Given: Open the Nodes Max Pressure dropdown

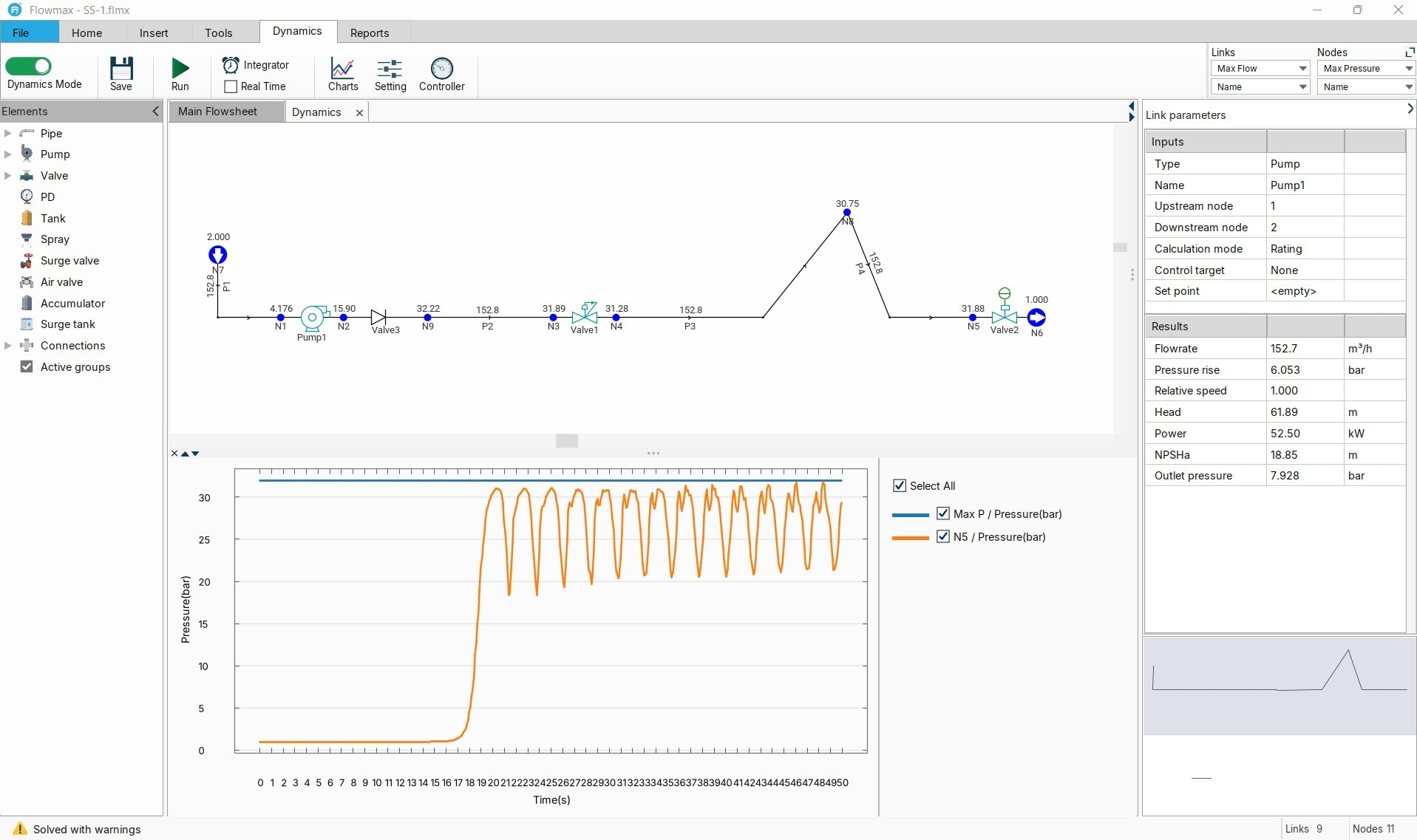Looking at the screenshot, I should click(x=1366, y=69).
